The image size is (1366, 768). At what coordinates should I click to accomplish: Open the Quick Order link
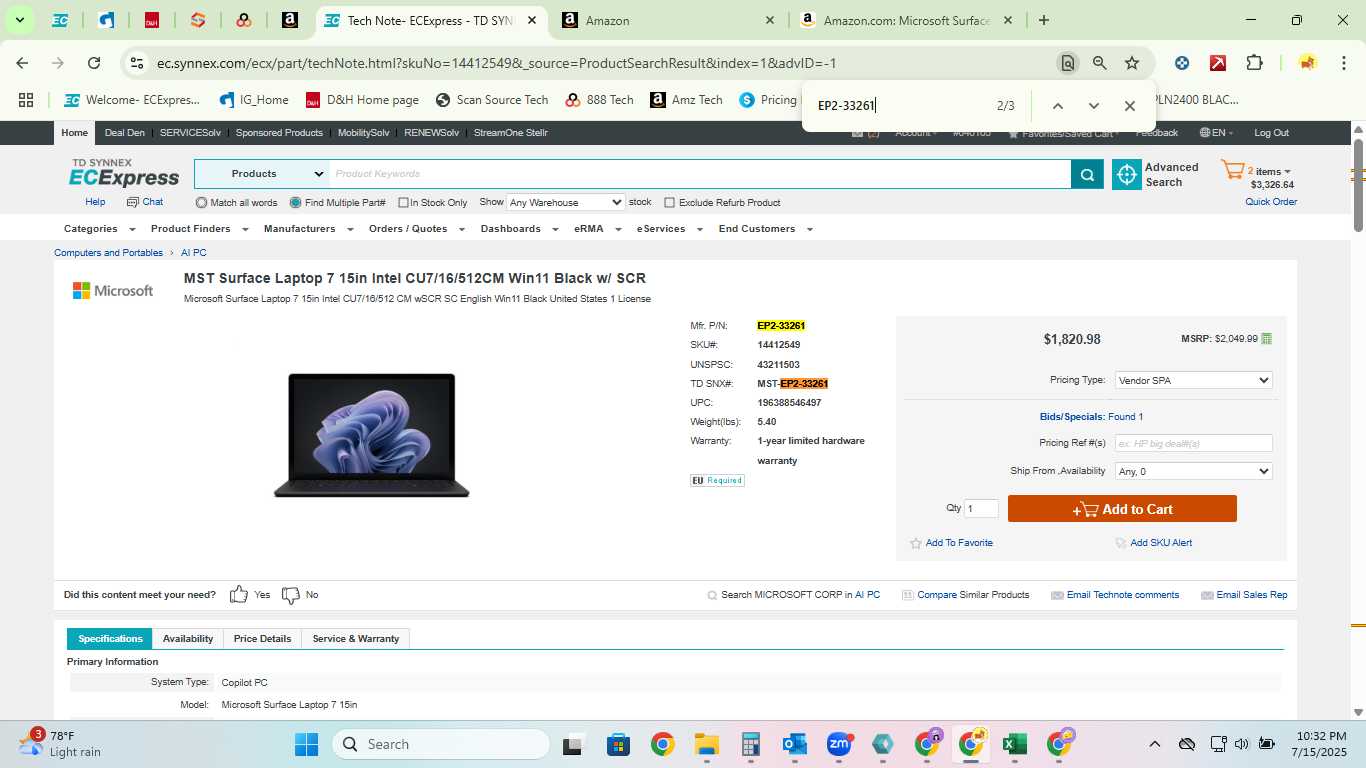(x=1271, y=202)
